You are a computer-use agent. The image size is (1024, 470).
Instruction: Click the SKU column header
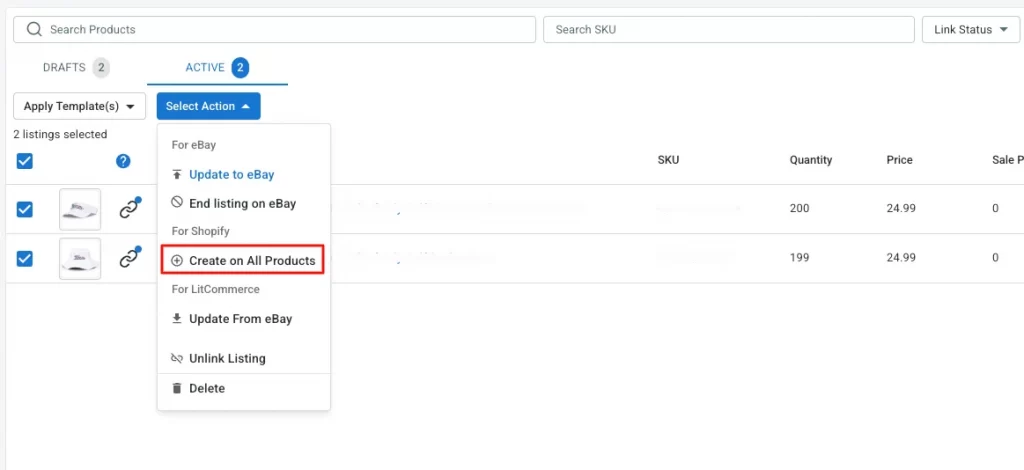click(668, 160)
